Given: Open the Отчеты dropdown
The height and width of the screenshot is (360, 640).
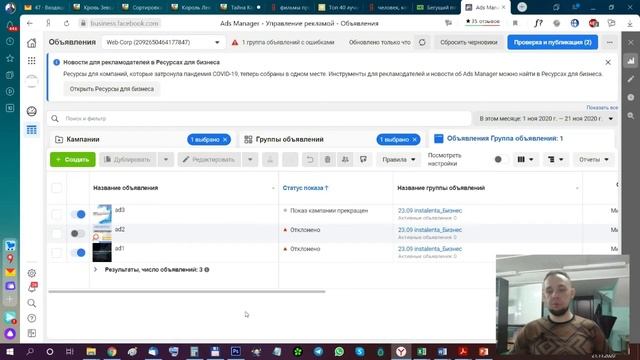Looking at the screenshot, I should click(x=593, y=160).
